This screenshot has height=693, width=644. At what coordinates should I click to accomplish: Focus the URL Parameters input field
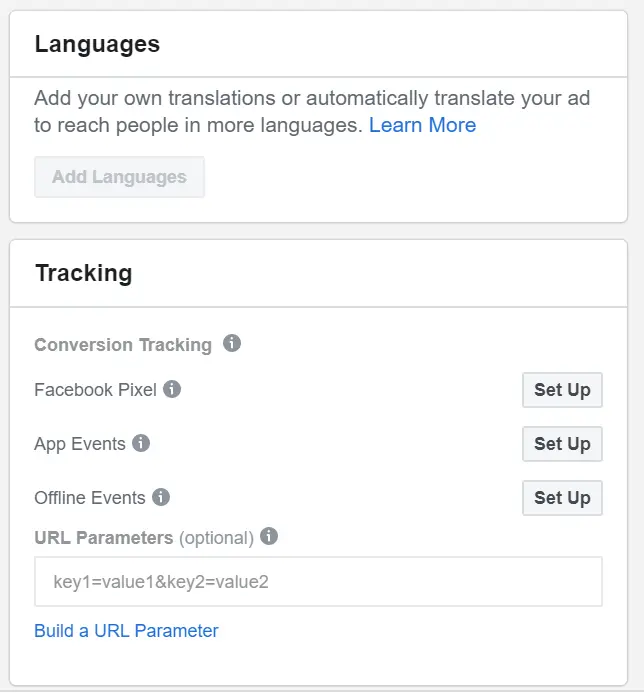[x=318, y=581]
